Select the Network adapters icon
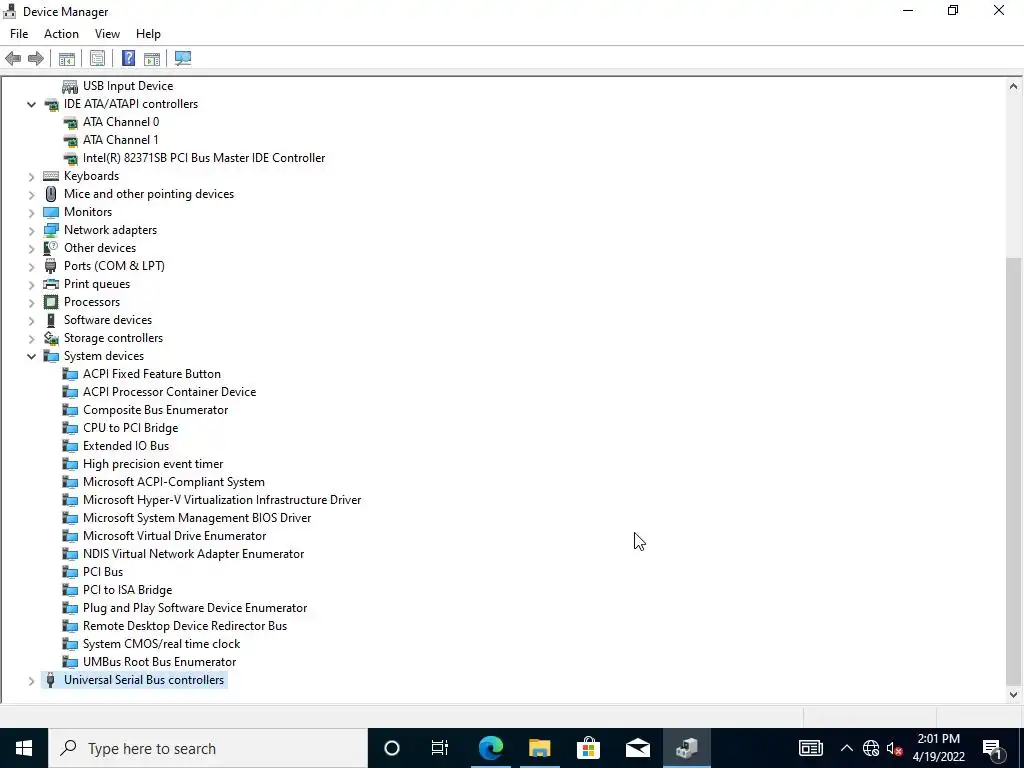 51,230
